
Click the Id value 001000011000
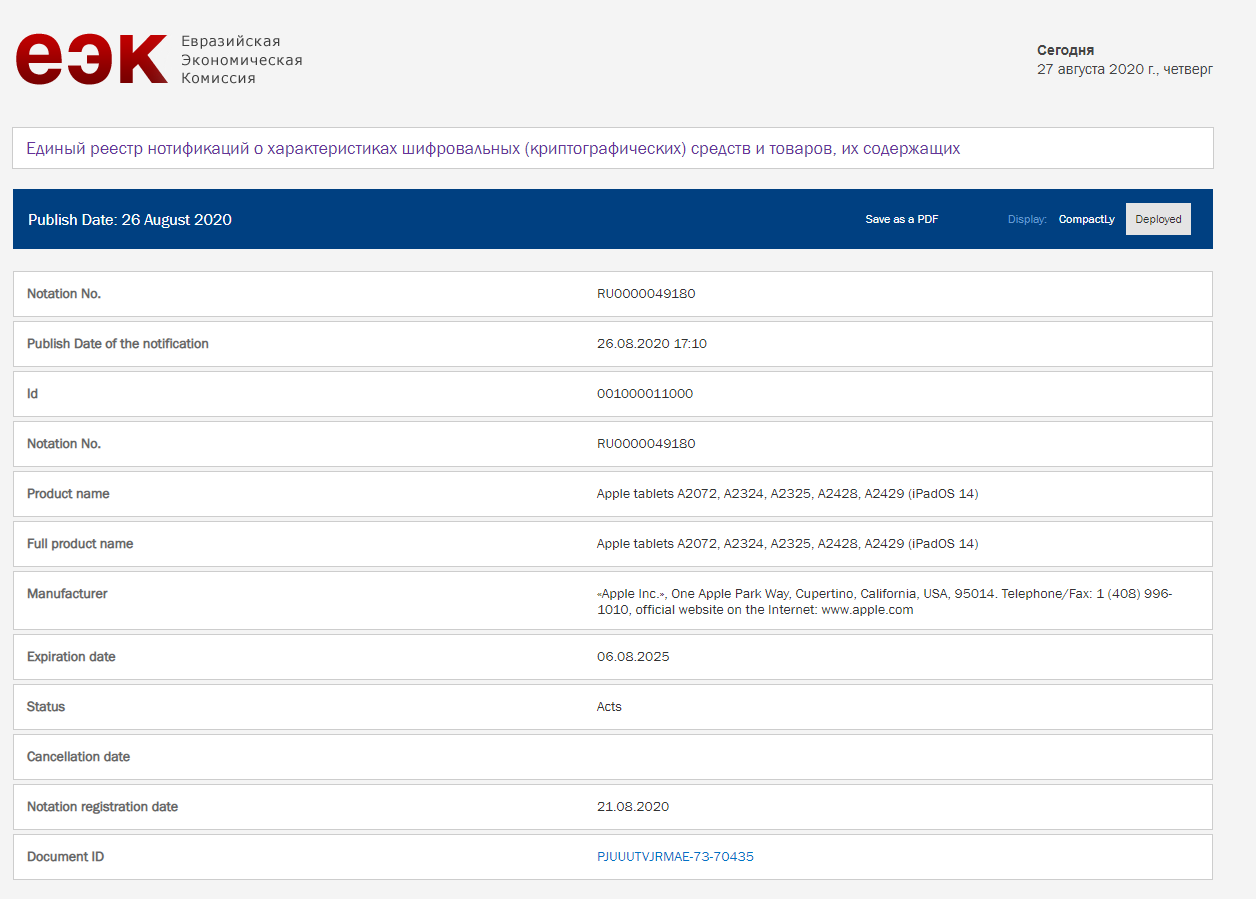click(645, 394)
